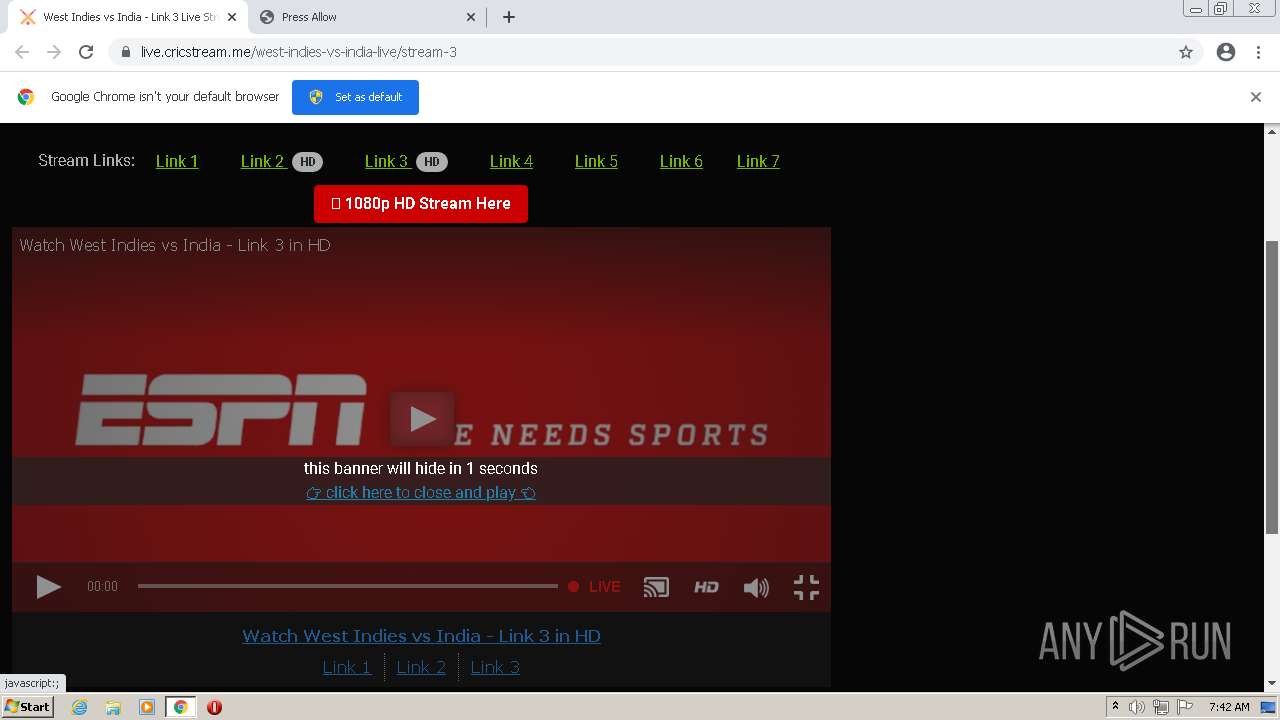Cast the video with the Chromecast icon
The width and height of the screenshot is (1280, 720).
tap(656, 587)
